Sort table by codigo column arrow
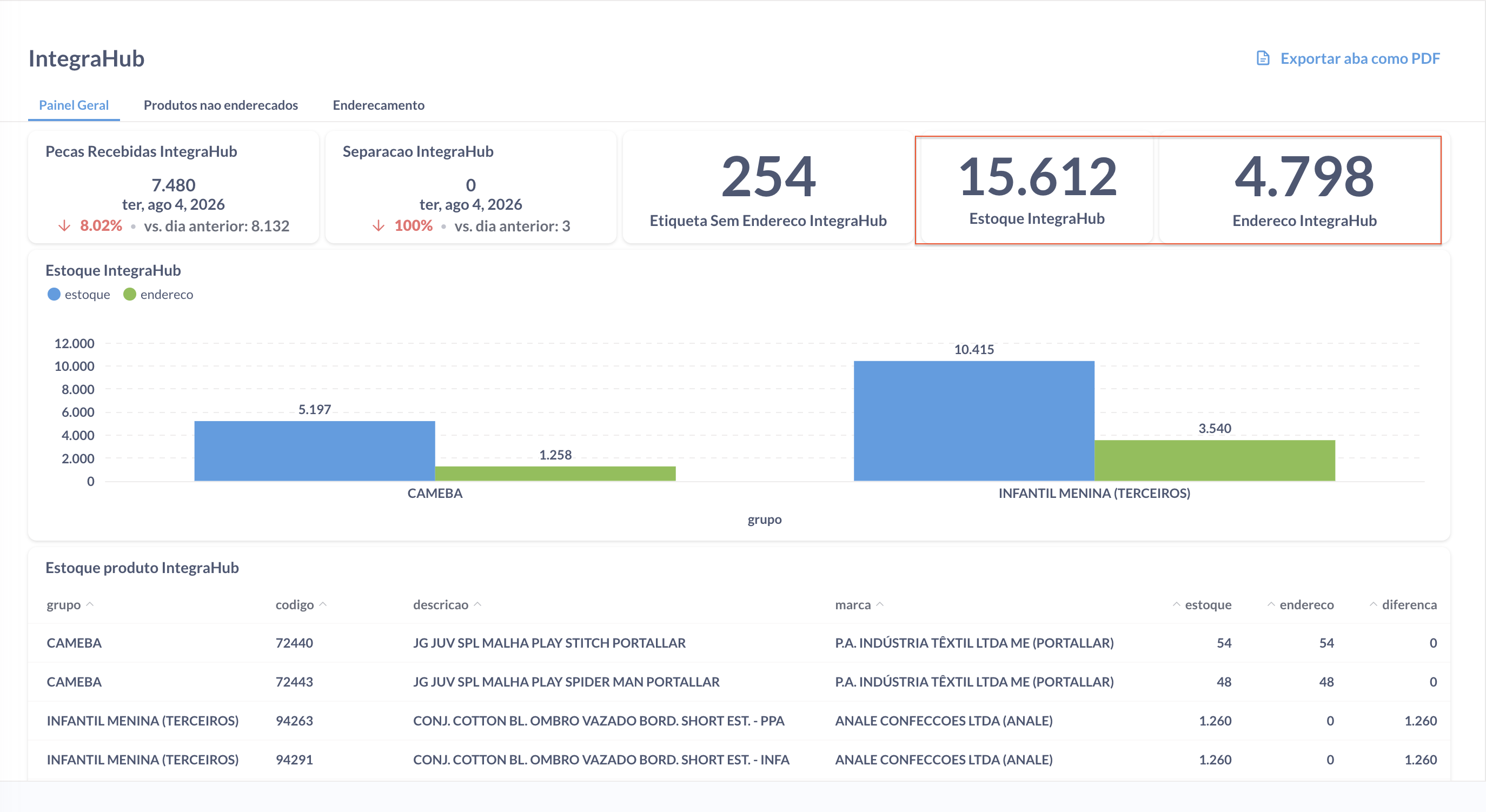This screenshot has width=1486, height=812. click(323, 604)
